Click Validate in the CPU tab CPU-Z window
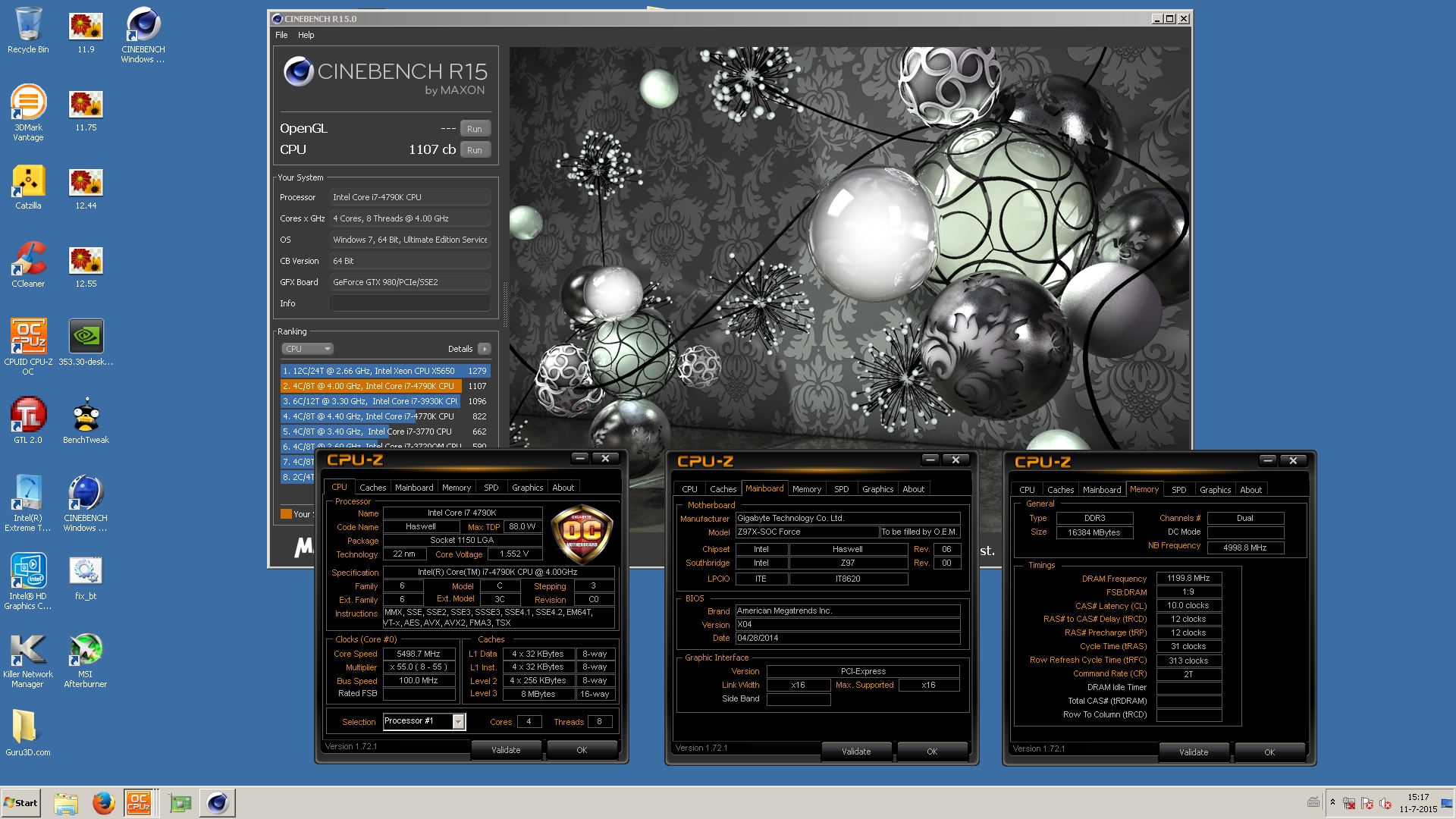The width and height of the screenshot is (1456, 819). 506,750
